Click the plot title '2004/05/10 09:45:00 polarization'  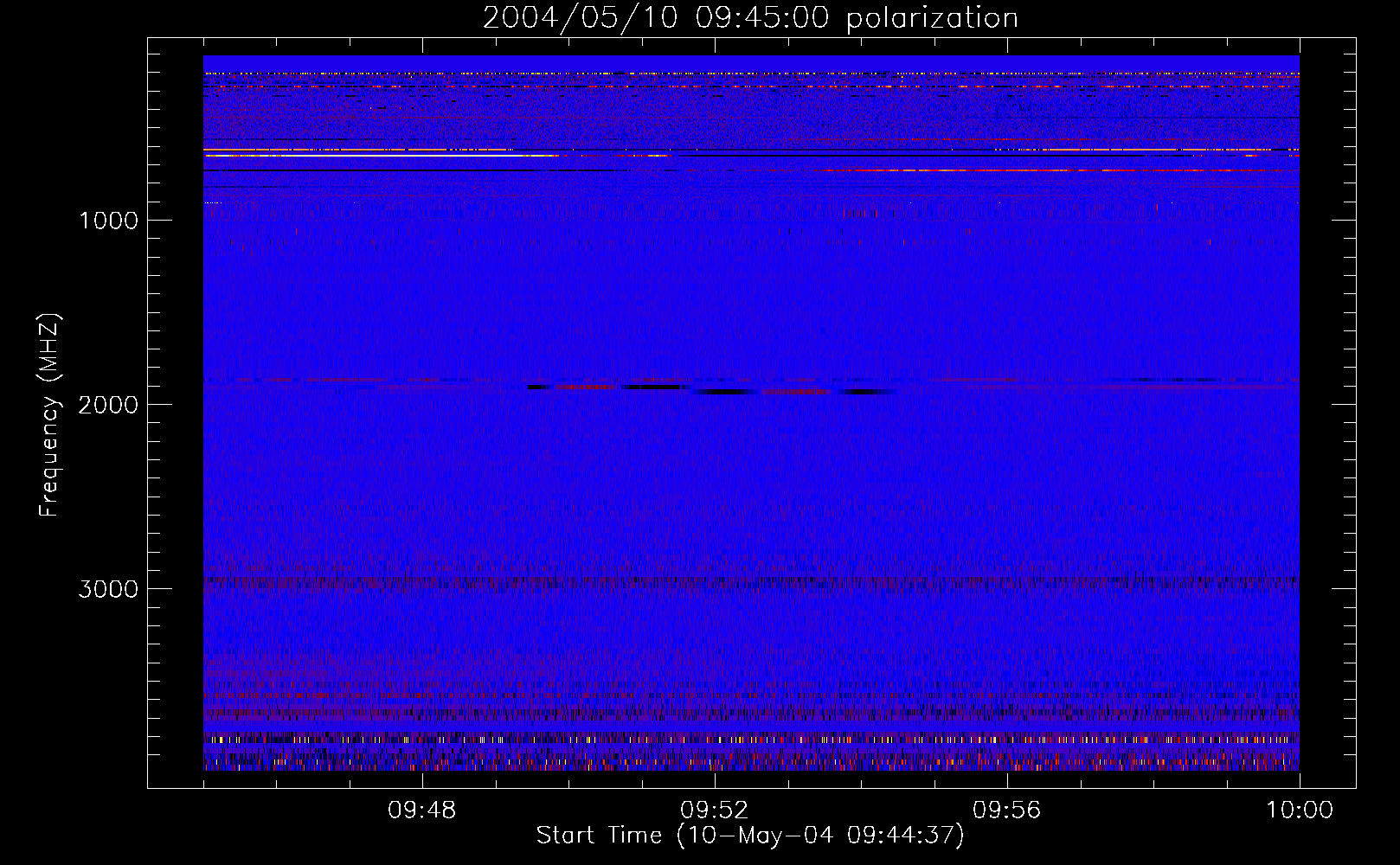pyautogui.click(x=750, y=18)
